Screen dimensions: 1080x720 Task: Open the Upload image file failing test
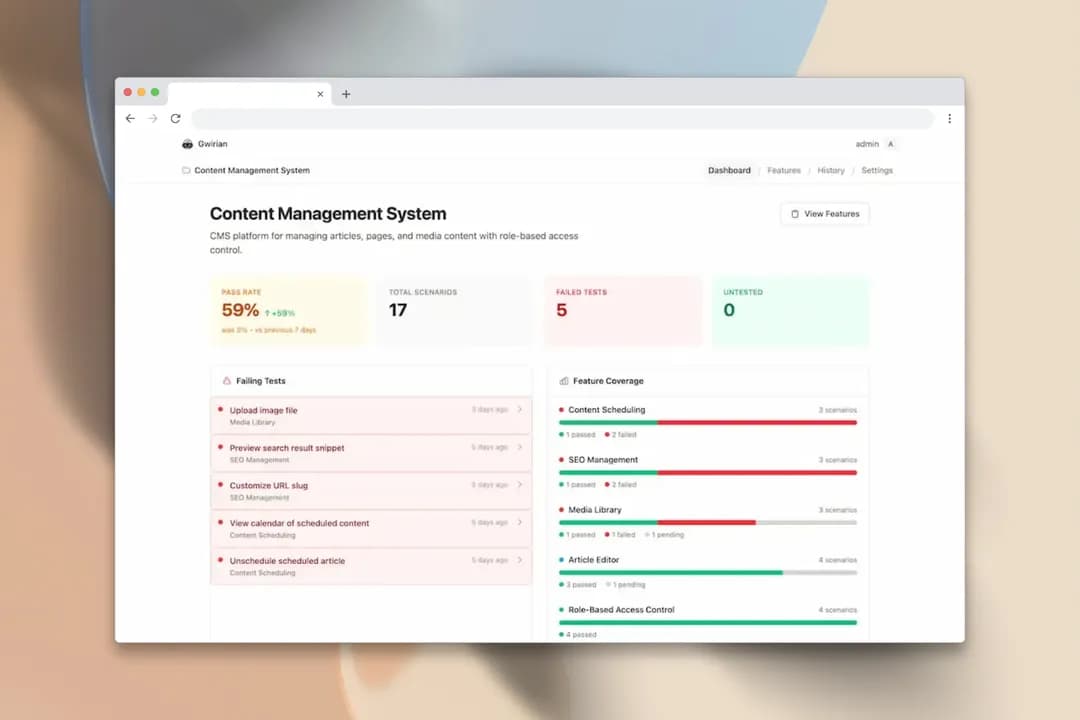[x=371, y=415]
